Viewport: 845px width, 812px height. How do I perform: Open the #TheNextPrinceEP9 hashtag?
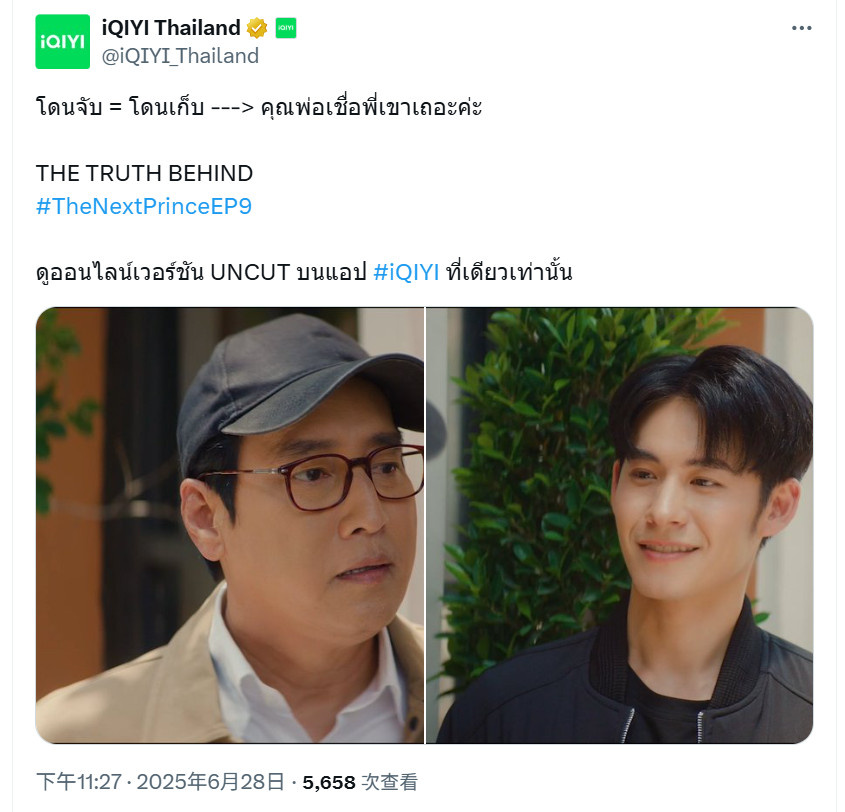144,206
